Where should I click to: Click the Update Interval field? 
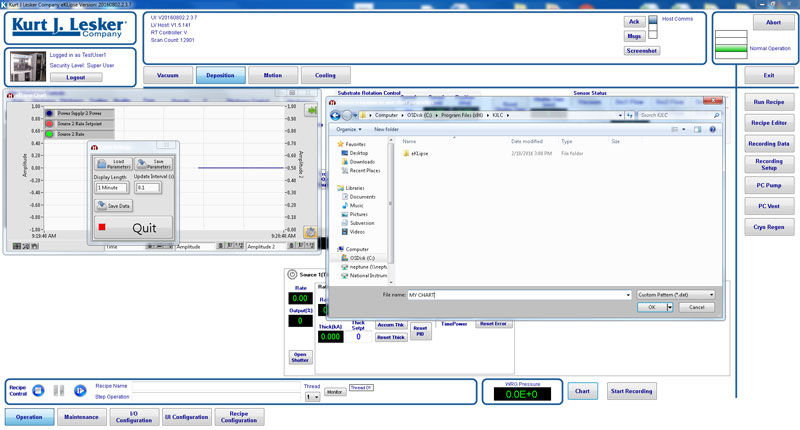148,188
